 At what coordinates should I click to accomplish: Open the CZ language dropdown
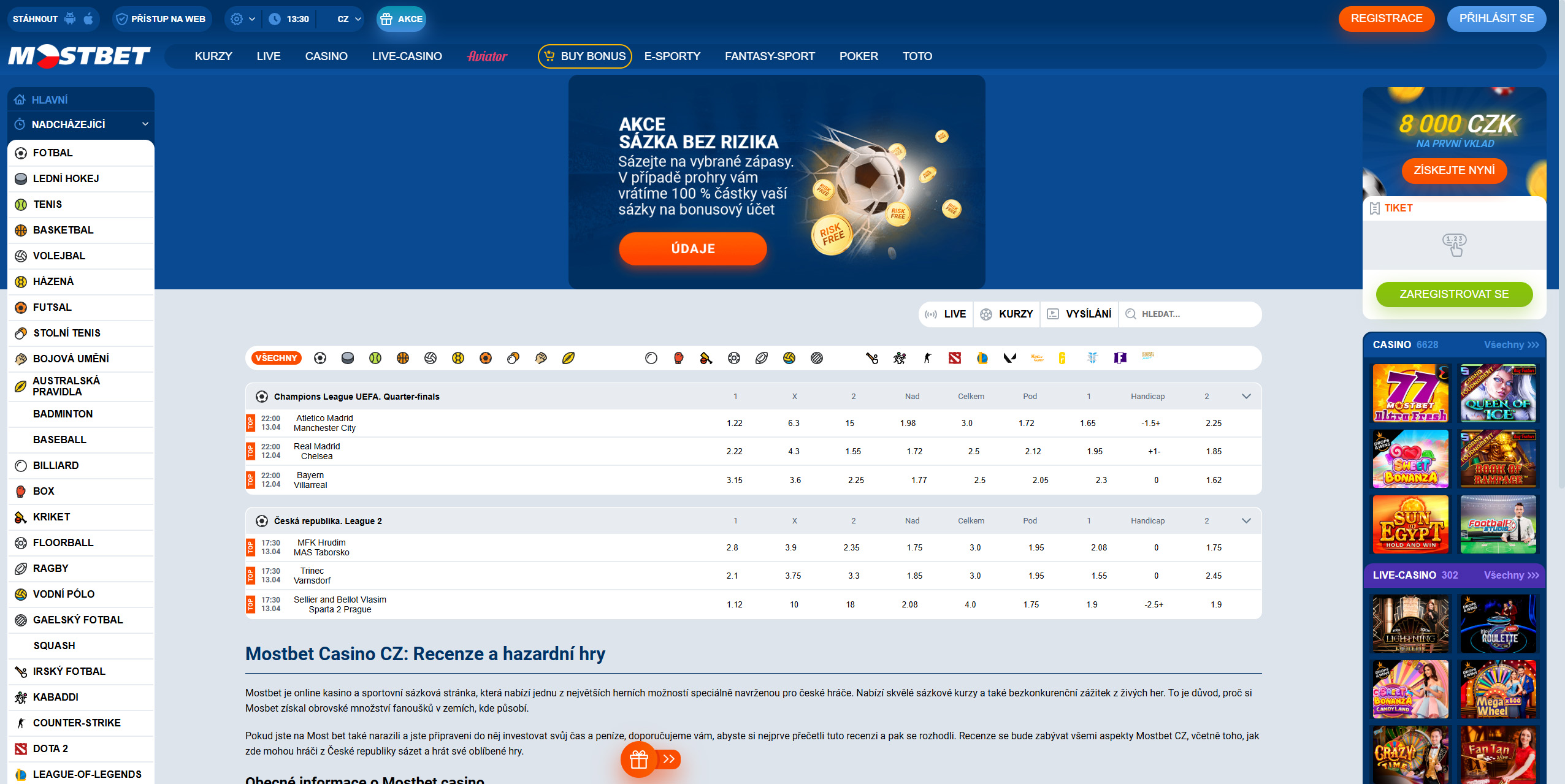(349, 19)
